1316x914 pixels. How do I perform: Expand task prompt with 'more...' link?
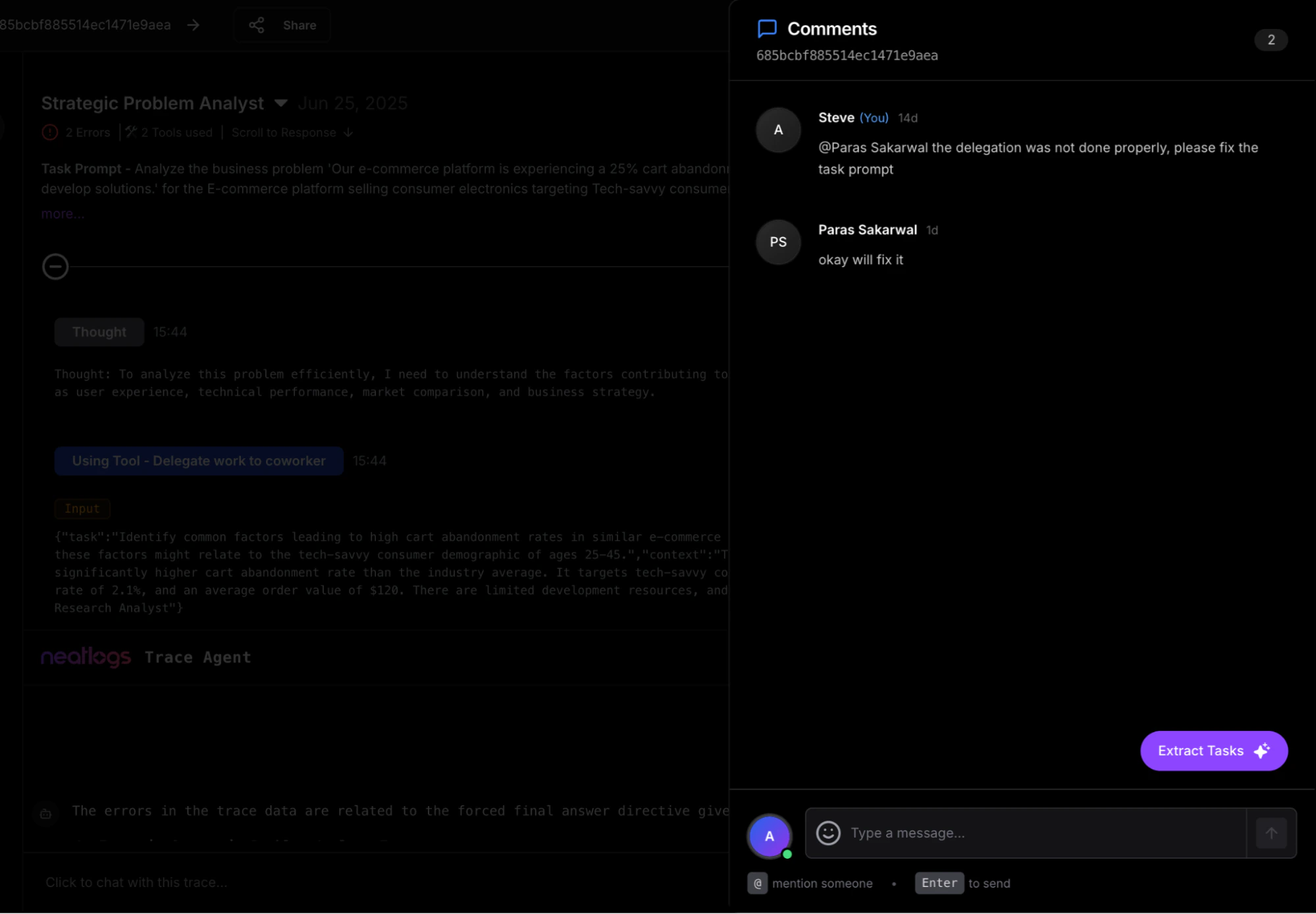[x=63, y=213]
